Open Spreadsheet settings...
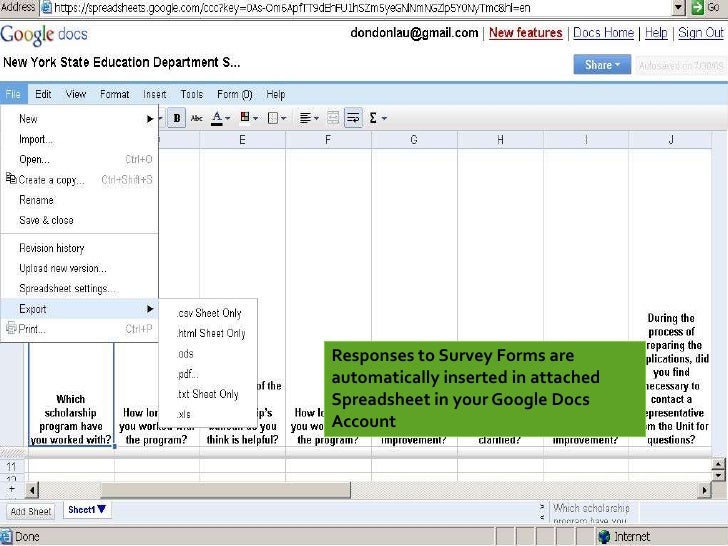The height and width of the screenshot is (546, 728). pyautogui.click(x=79, y=288)
